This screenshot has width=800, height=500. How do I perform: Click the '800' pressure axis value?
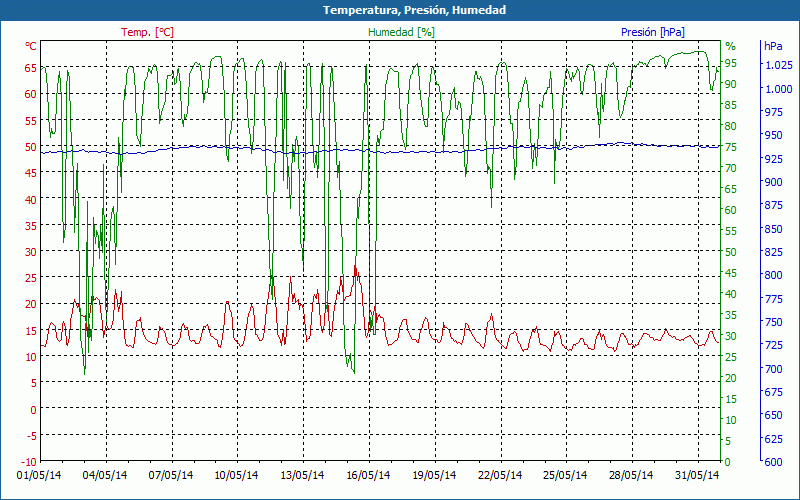pos(773,275)
